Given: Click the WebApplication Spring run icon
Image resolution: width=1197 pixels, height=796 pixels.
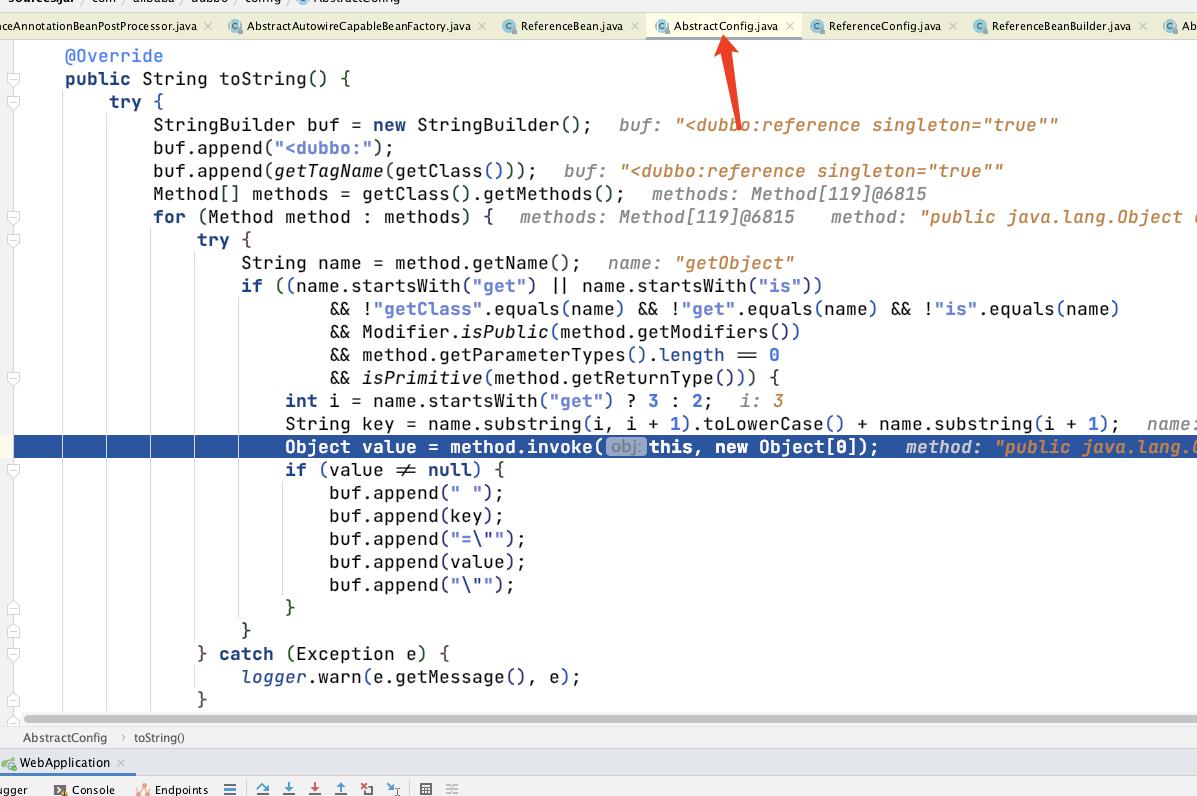Looking at the screenshot, I should click(9, 763).
